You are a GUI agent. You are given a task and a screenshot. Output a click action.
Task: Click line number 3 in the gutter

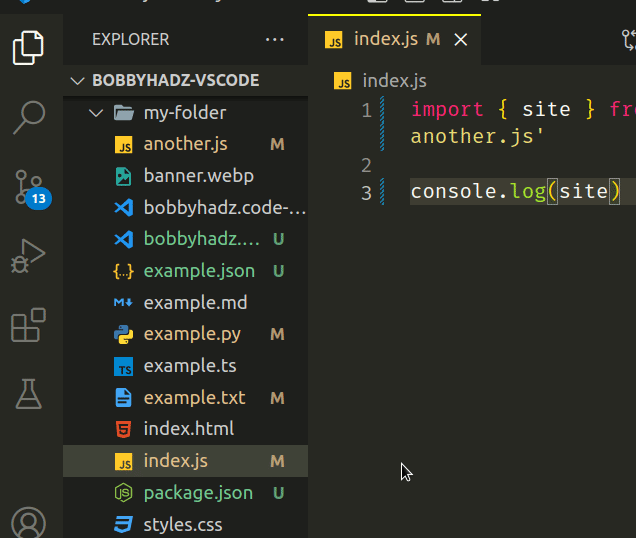click(x=367, y=193)
